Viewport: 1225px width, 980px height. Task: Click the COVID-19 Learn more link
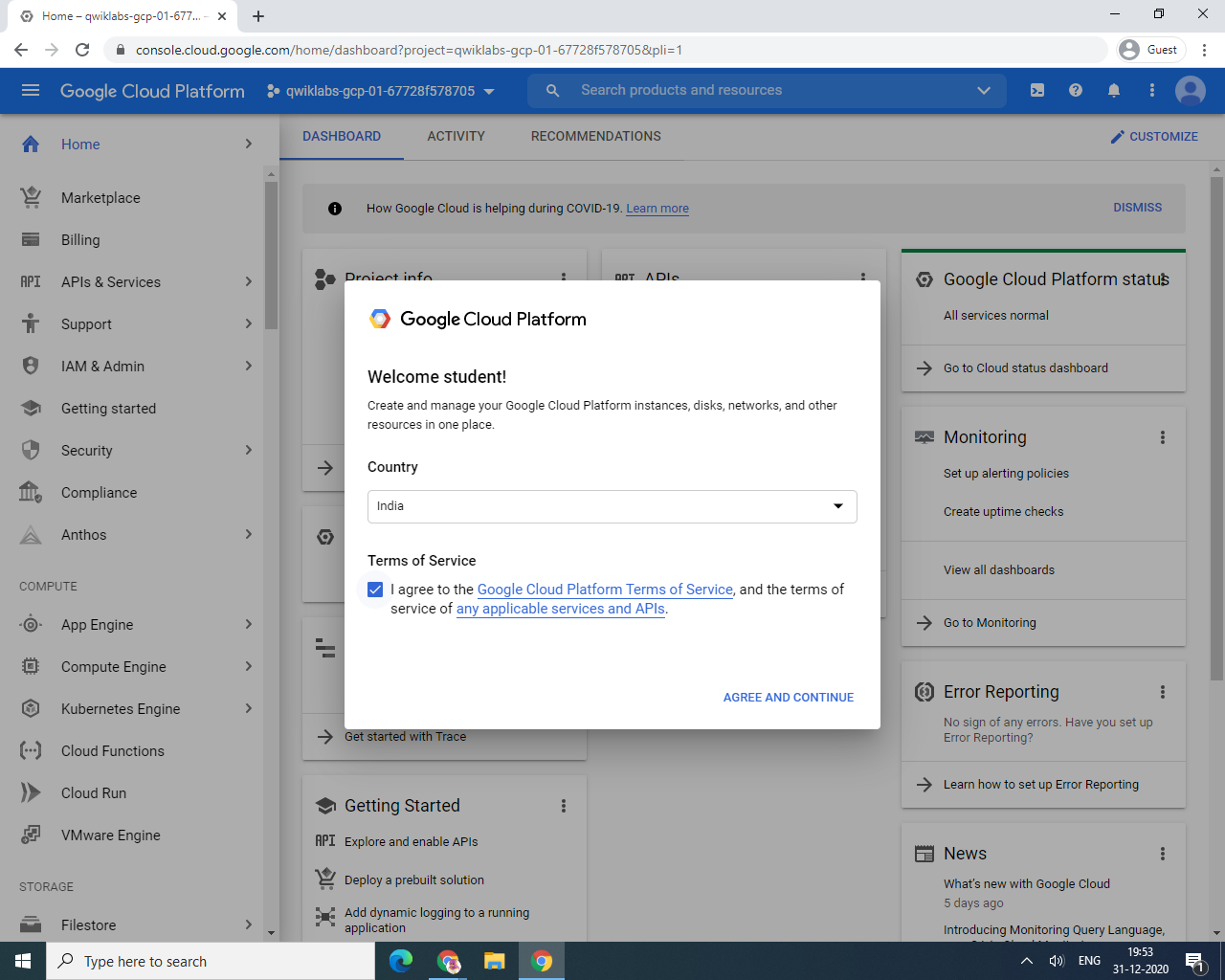click(657, 209)
